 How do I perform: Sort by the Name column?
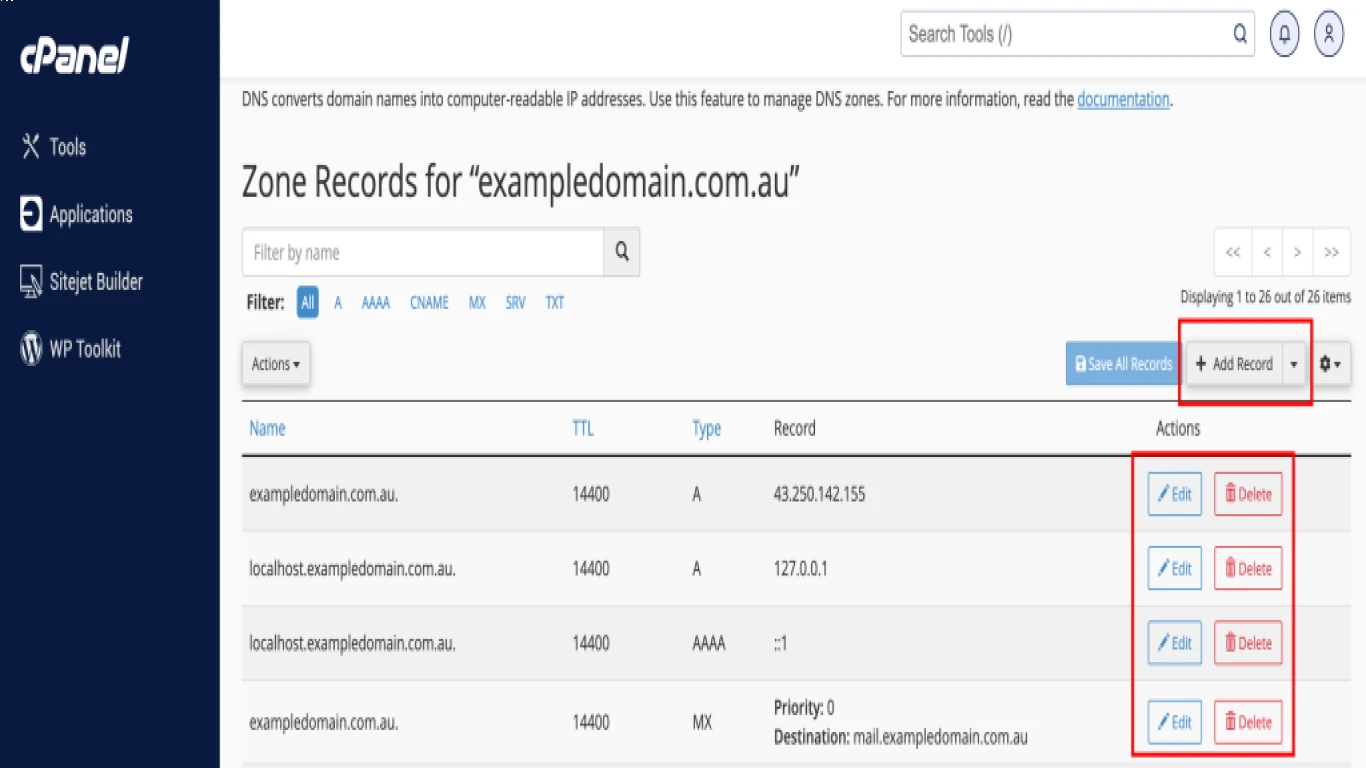[x=267, y=428]
